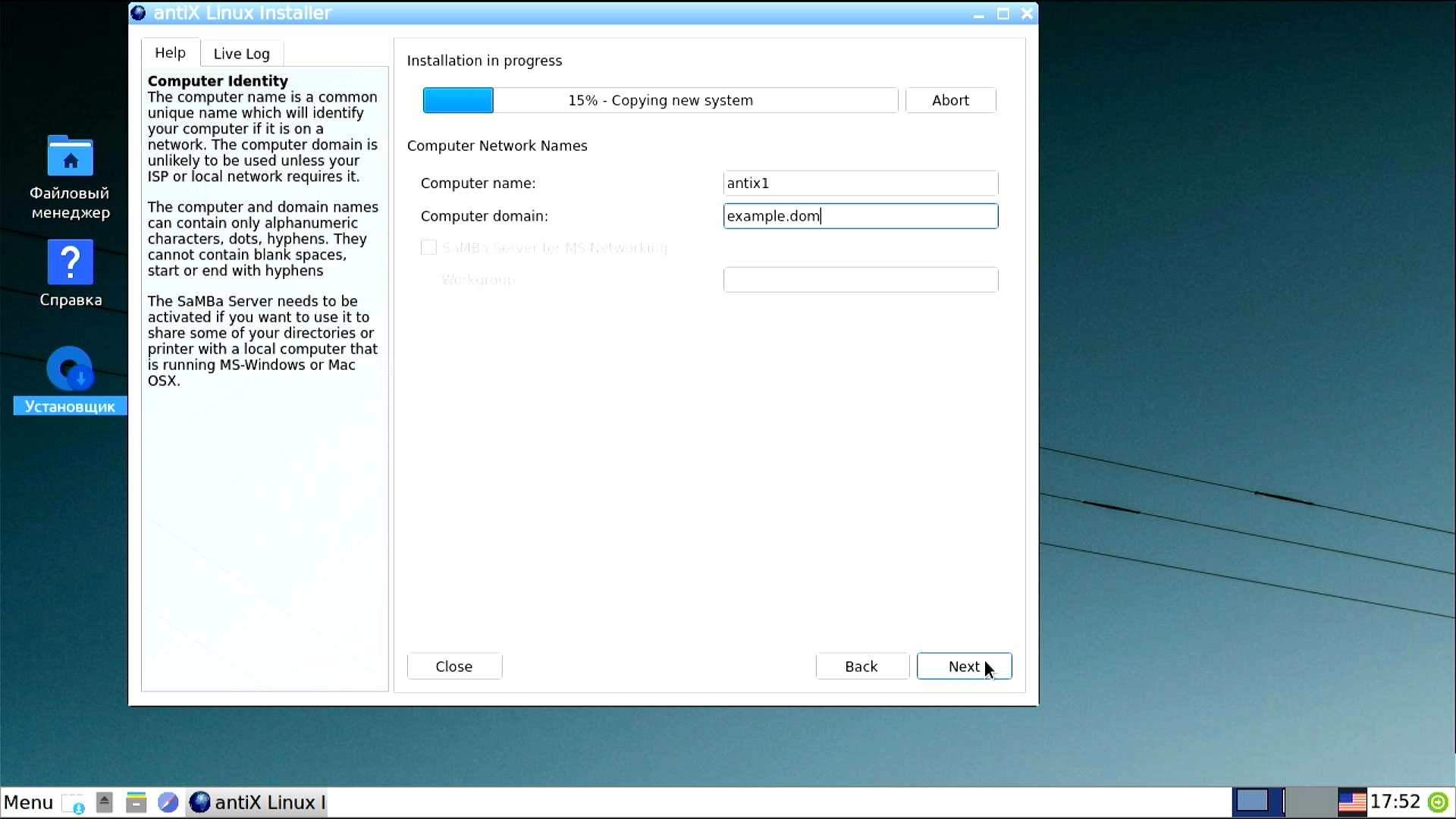The width and height of the screenshot is (1456, 819).
Task: Click the file archive icon in taskbar
Action: click(x=136, y=802)
